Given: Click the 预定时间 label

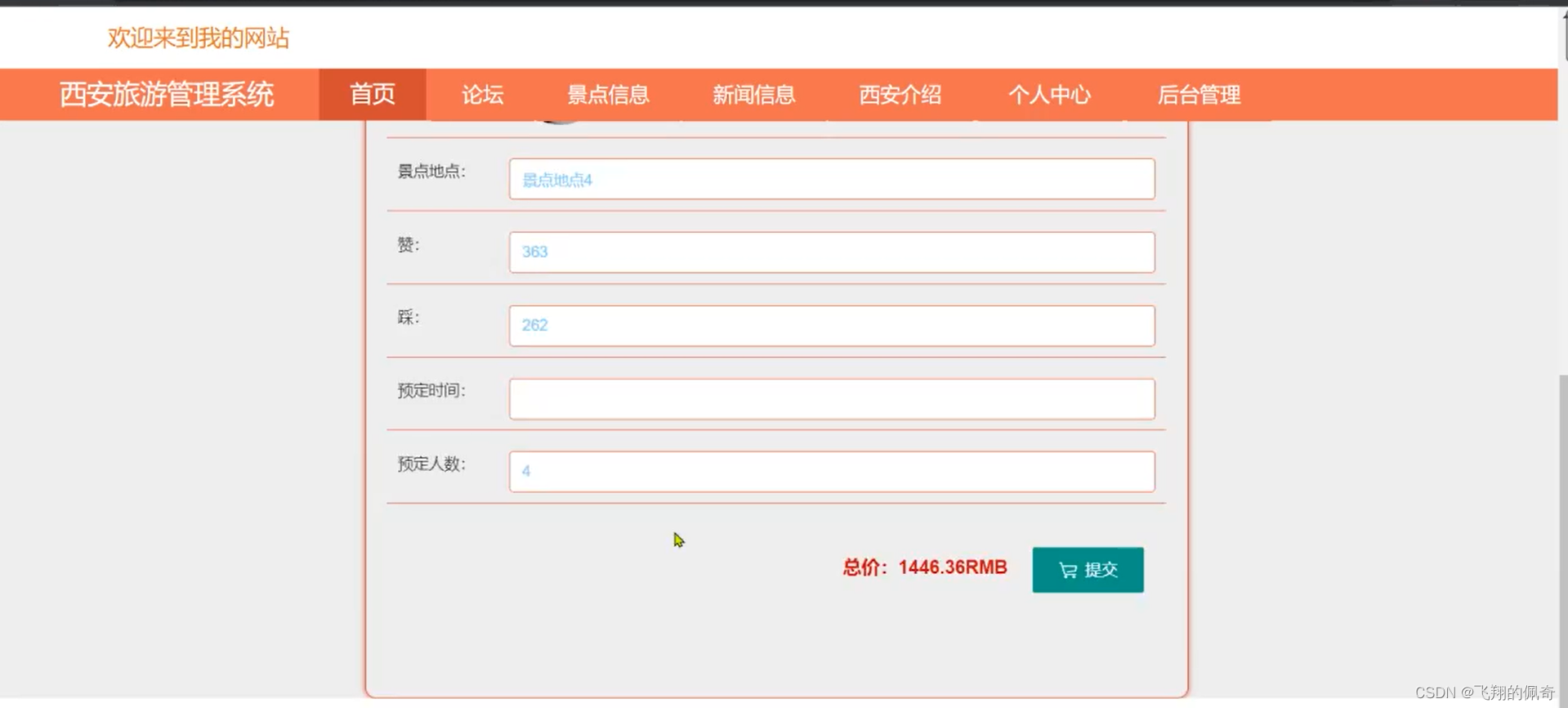Looking at the screenshot, I should point(431,391).
